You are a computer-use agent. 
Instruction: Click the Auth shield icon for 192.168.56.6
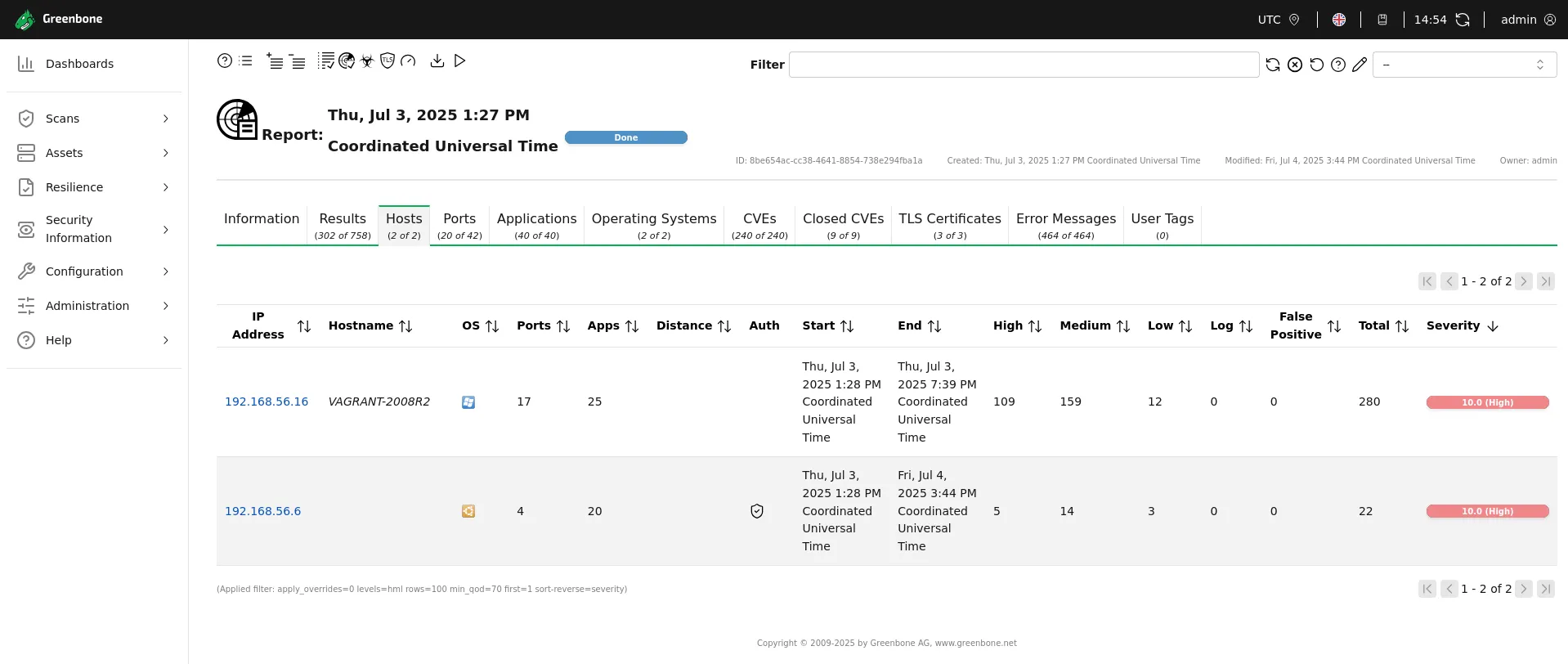click(x=757, y=511)
